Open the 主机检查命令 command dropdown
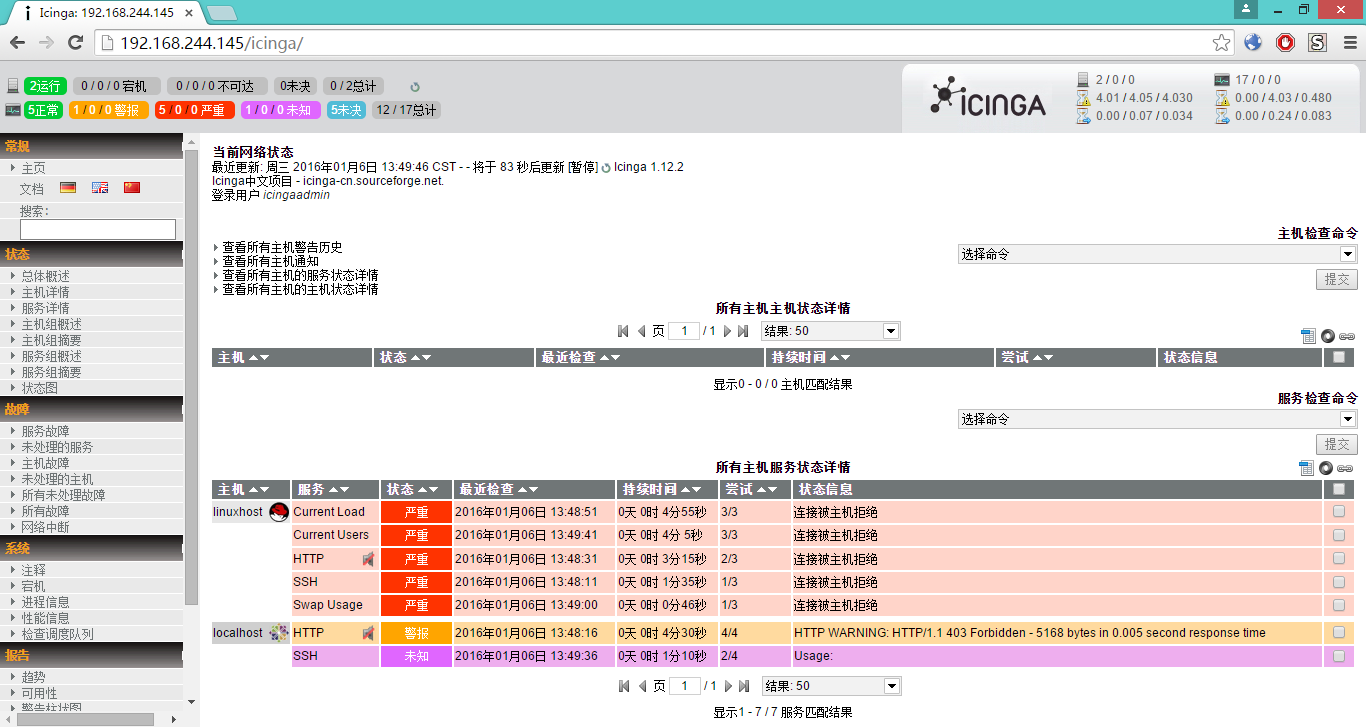The height and width of the screenshot is (727, 1366). tap(1156, 253)
